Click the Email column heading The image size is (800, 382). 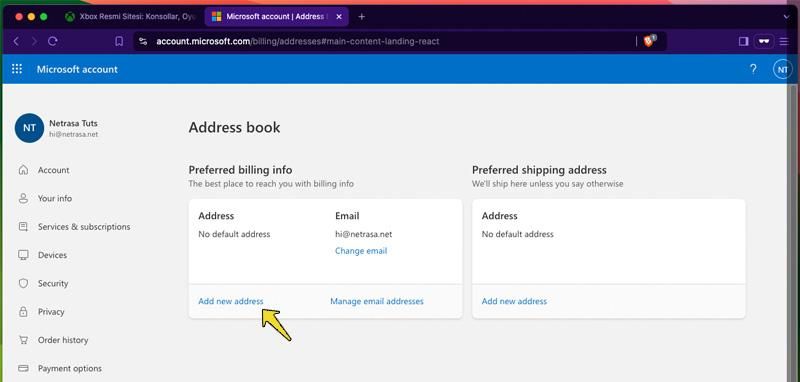click(347, 216)
